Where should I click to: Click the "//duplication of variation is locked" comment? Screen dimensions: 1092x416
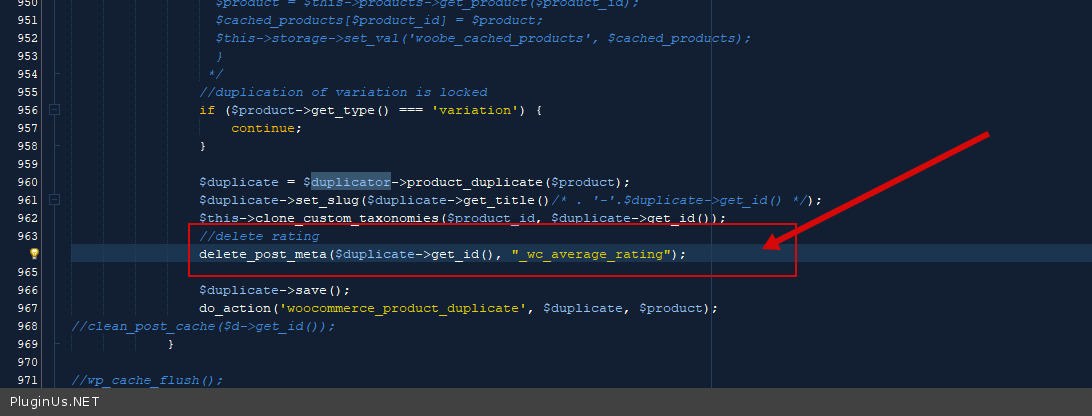343,92
